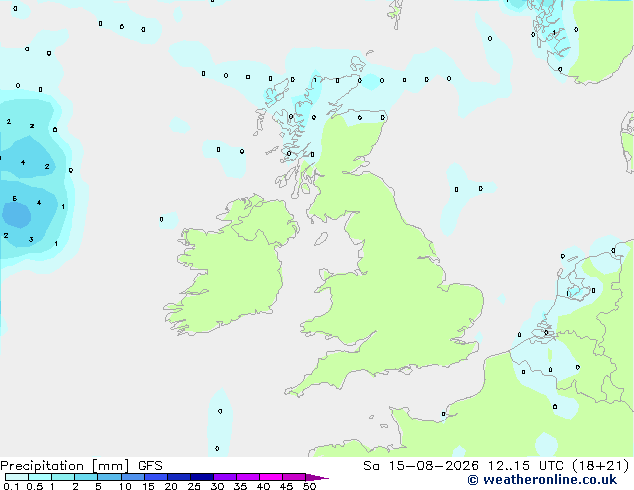634x490 pixels.
Task: Click the '15' legend scale label
Action: (x=148, y=486)
